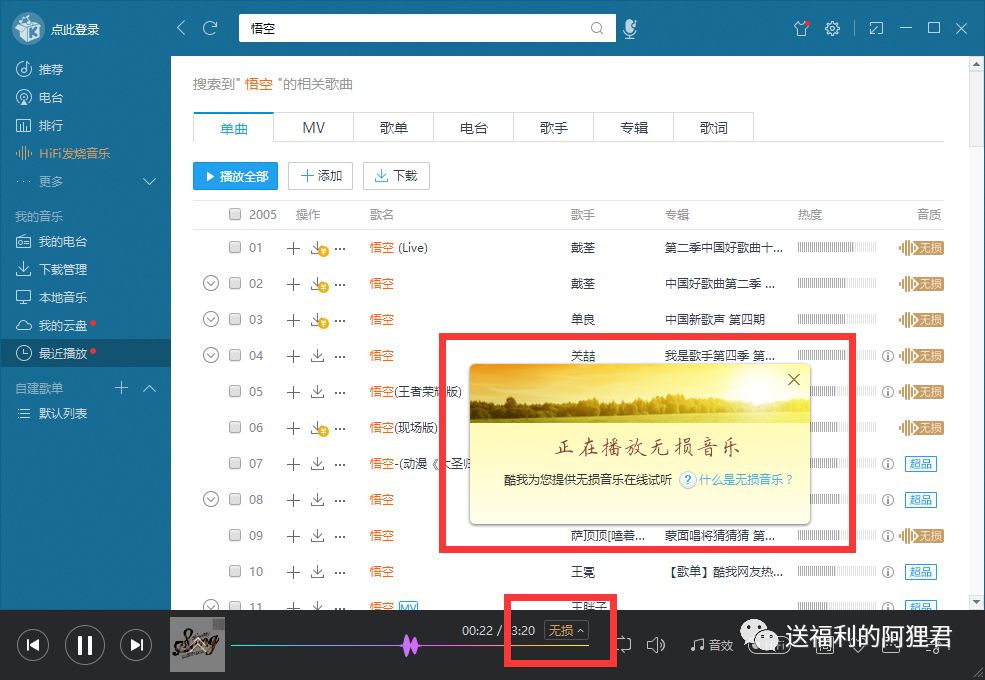Click the 添加 button

[320, 176]
